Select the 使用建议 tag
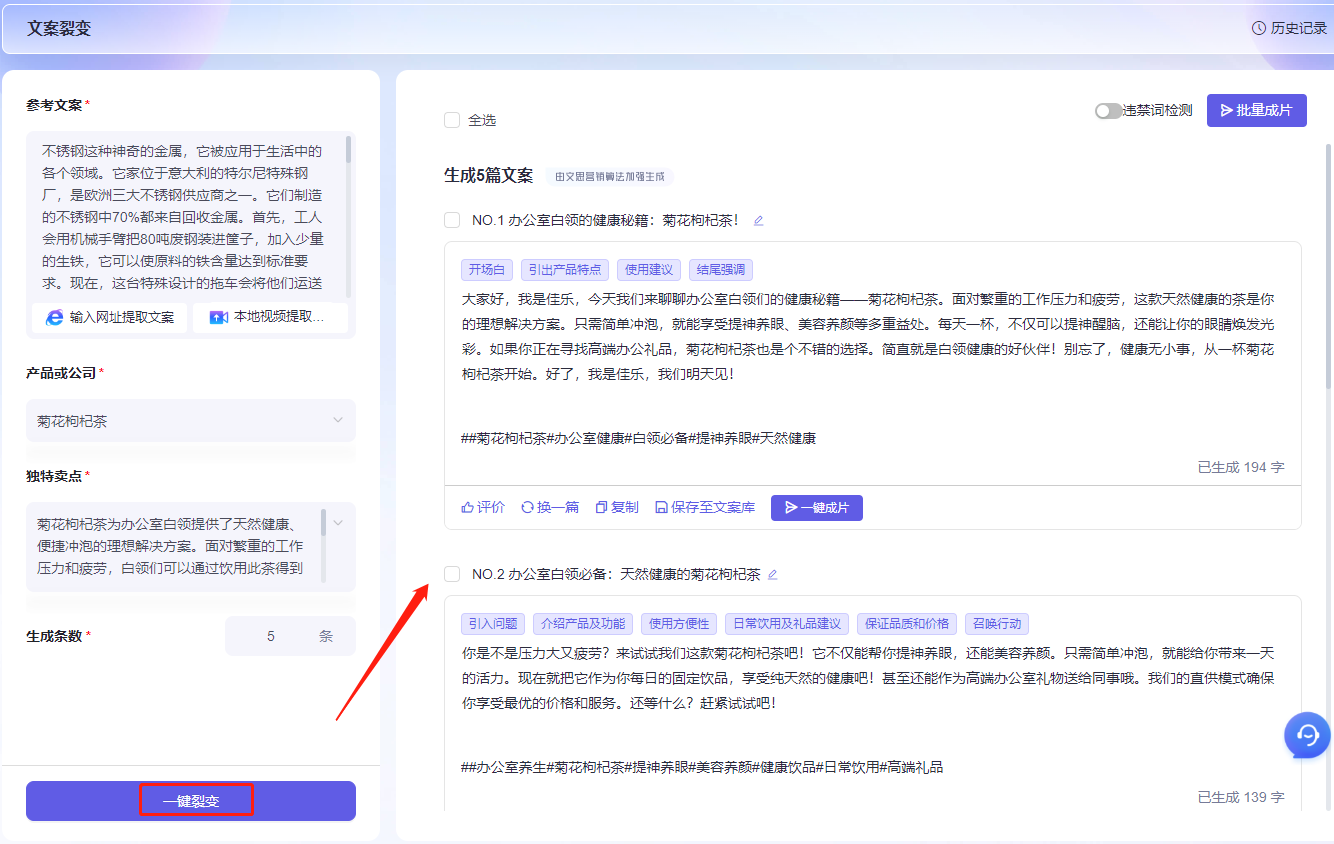Image resolution: width=1334 pixels, height=844 pixels. (649, 270)
